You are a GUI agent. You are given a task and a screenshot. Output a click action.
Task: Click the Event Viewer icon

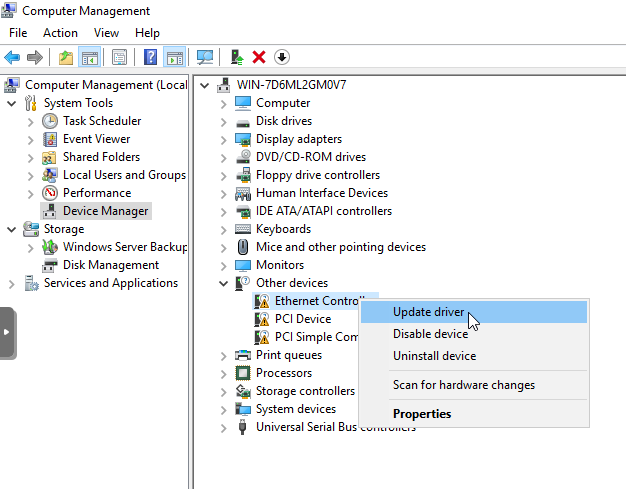50,139
